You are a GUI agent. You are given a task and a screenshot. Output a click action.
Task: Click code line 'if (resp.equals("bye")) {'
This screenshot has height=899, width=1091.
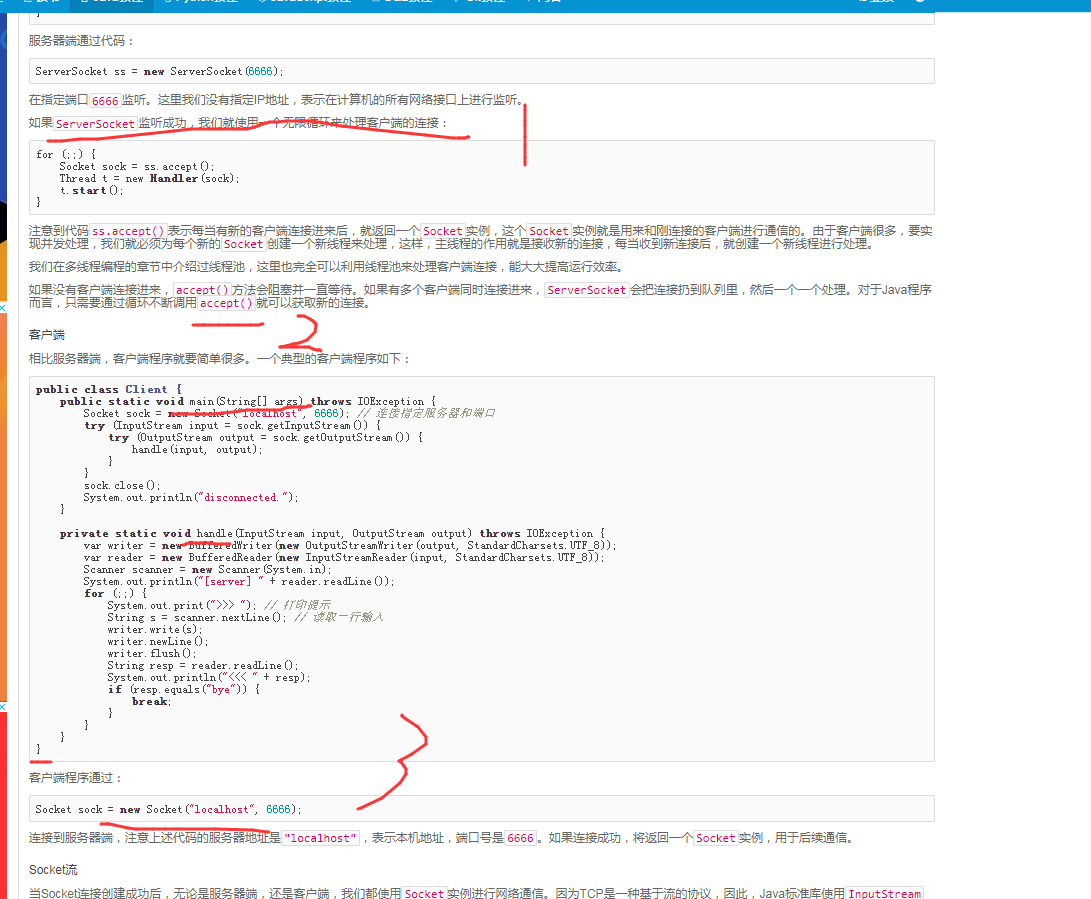[x=184, y=689]
